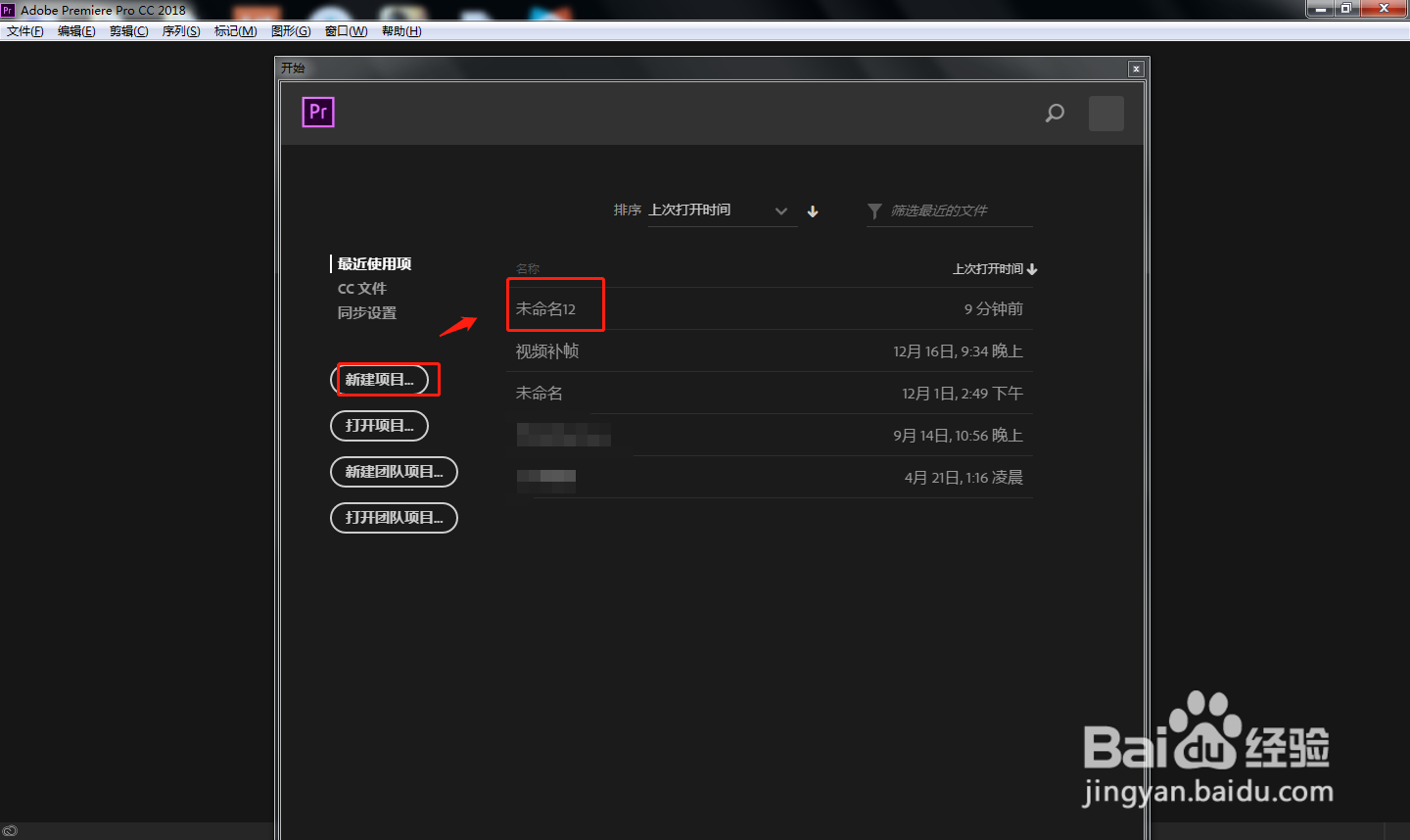Click the 名称 column header

click(528, 269)
